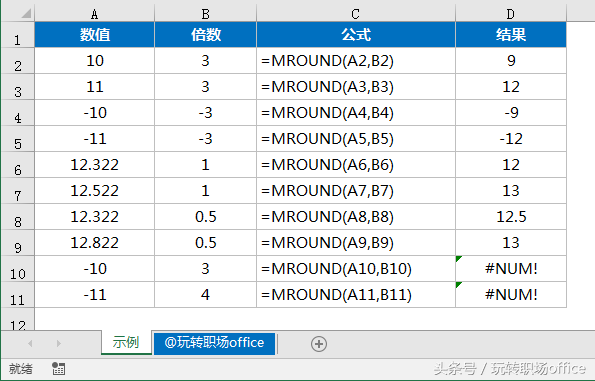
Task: Select column B header
Action: click(x=205, y=14)
